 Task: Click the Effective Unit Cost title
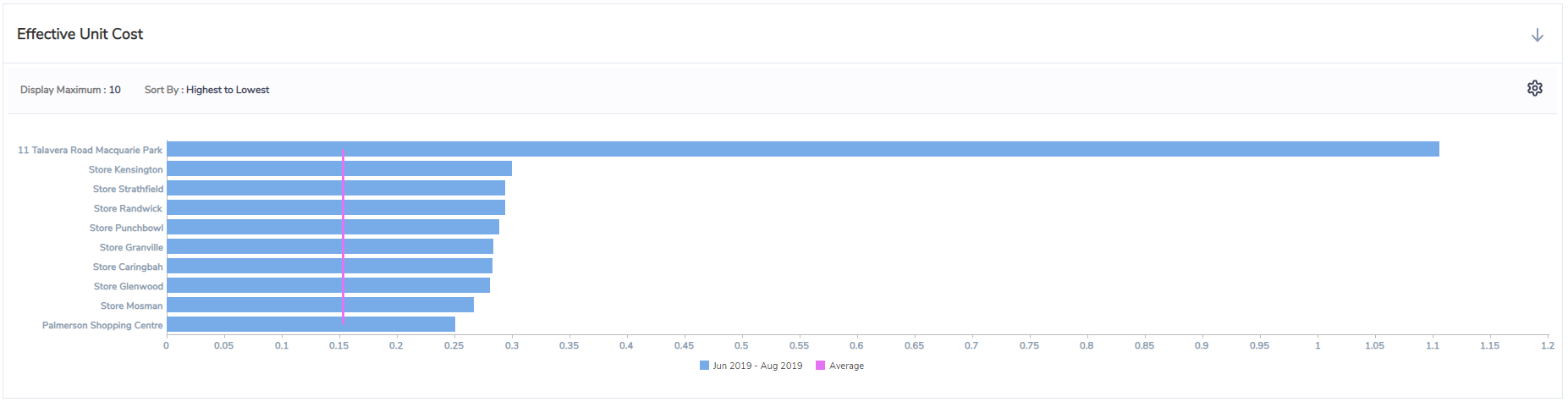click(x=80, y=34)
